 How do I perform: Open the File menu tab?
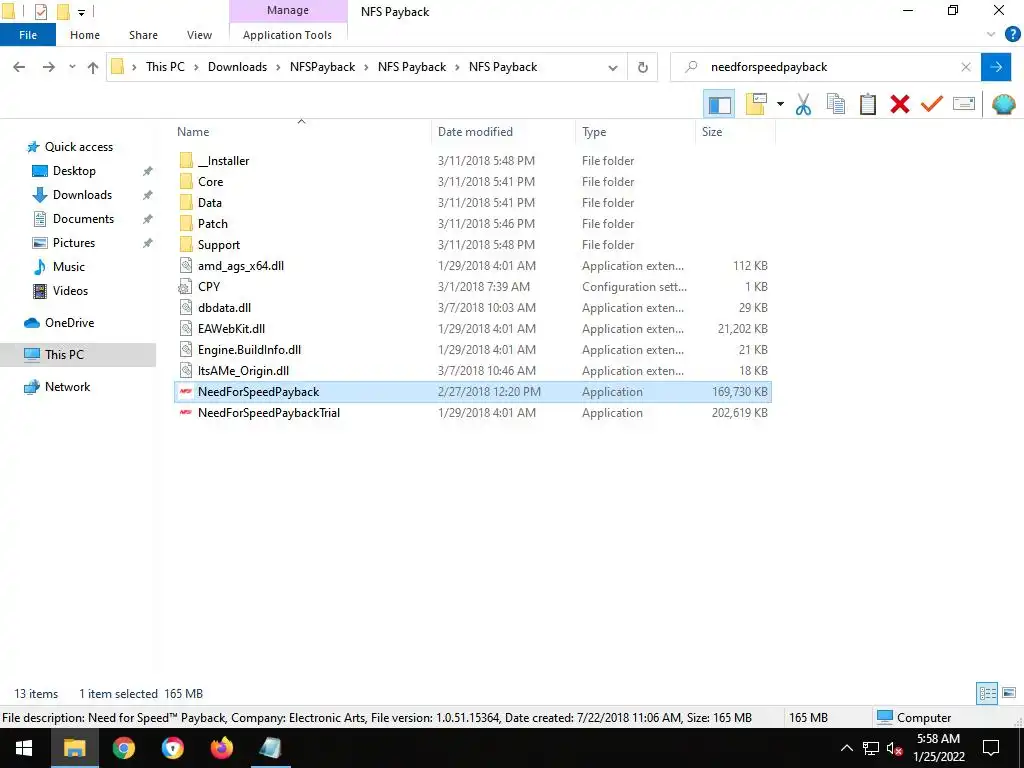tap(28, 35)
